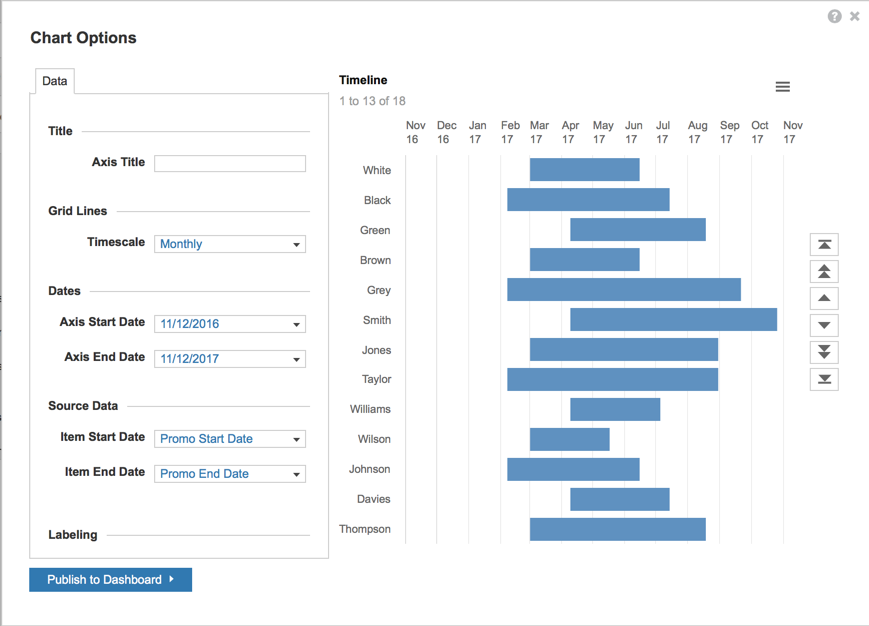The width and height of the screenshot is (869, 626).
Task: Click the Nov 17 axis label
Action: pos(793,132)
